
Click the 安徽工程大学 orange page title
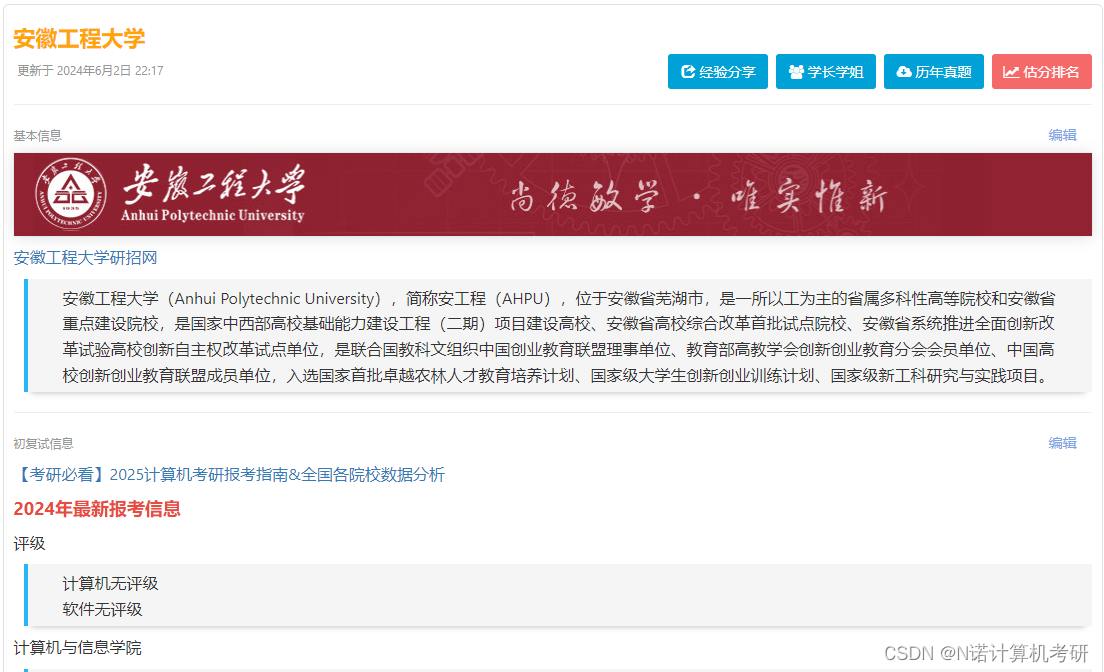tap(79, 39)
